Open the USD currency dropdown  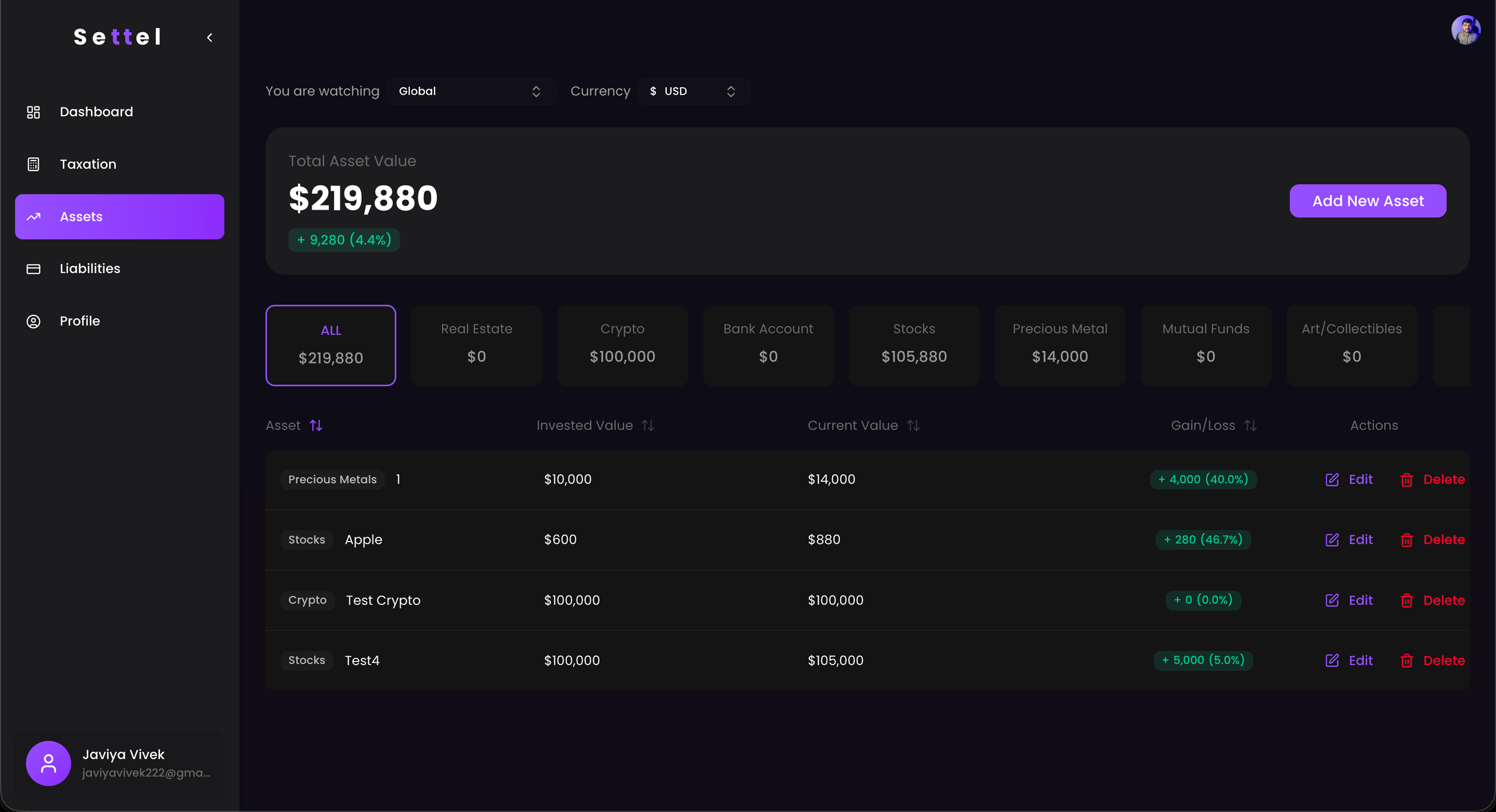point(693,91)
